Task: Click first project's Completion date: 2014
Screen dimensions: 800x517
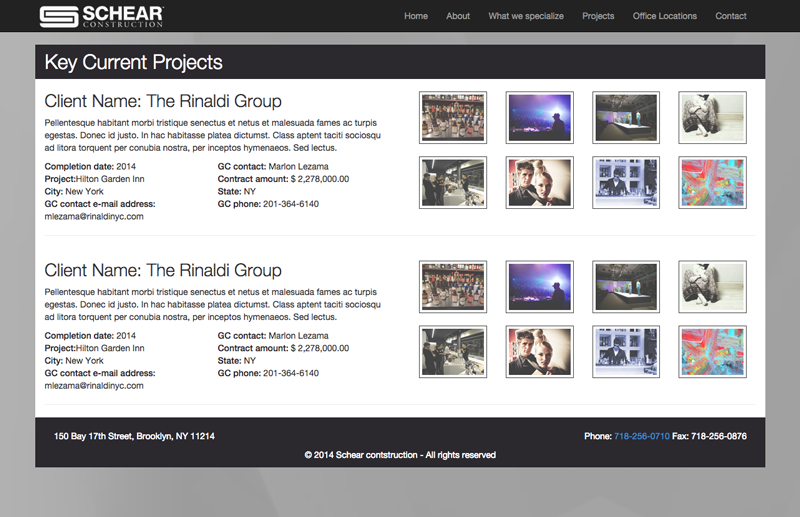Action: (x=90, y=166)
